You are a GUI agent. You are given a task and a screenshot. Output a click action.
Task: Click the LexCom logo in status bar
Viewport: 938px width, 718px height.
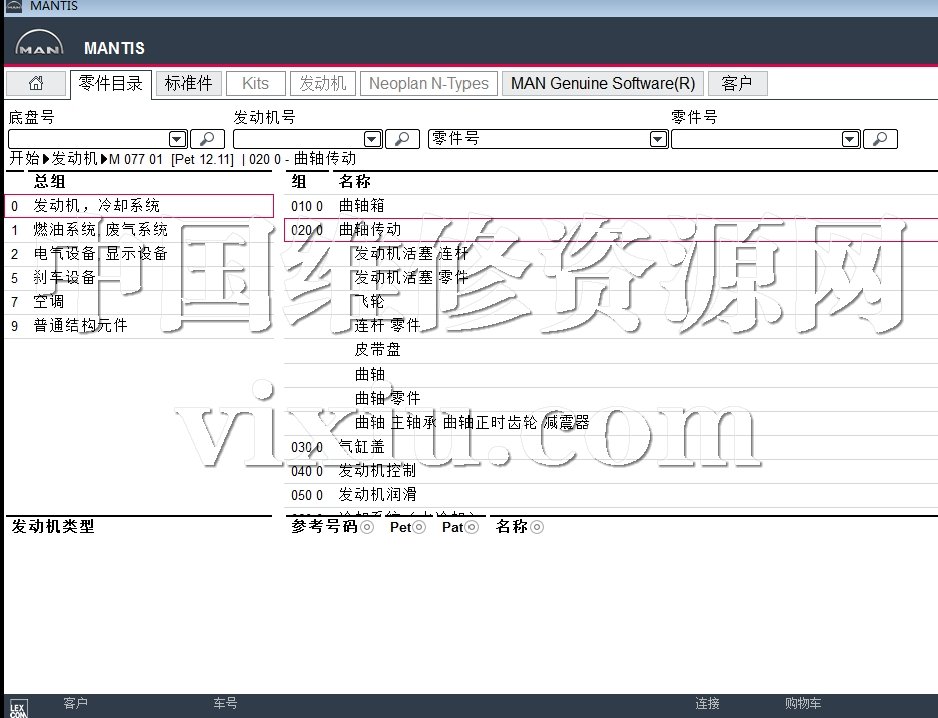pyautogui.click(x=18, y=708)
